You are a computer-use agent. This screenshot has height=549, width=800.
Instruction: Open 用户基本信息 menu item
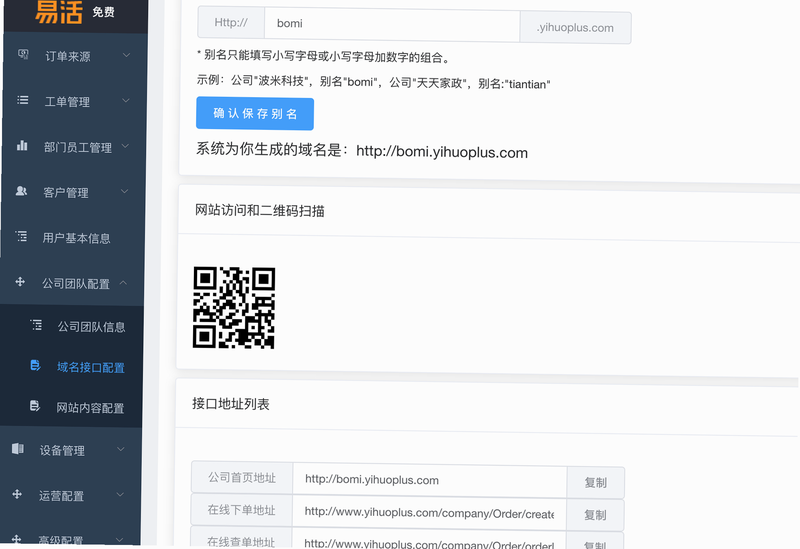(72, 237)
